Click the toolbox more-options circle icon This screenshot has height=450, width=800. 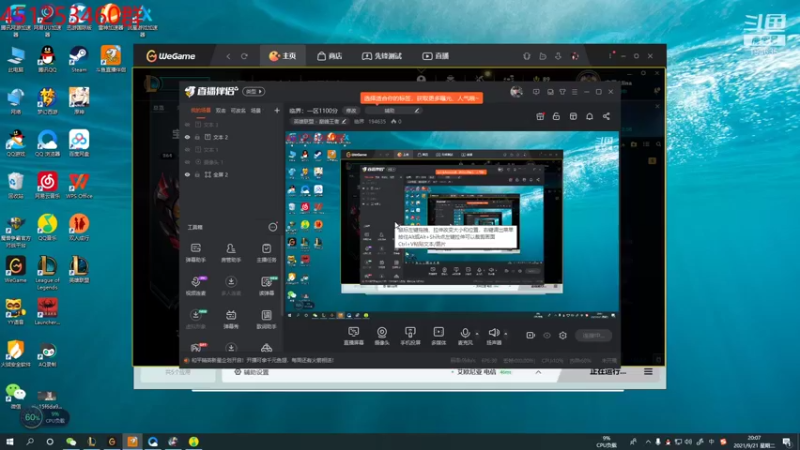tap(273, 227)
